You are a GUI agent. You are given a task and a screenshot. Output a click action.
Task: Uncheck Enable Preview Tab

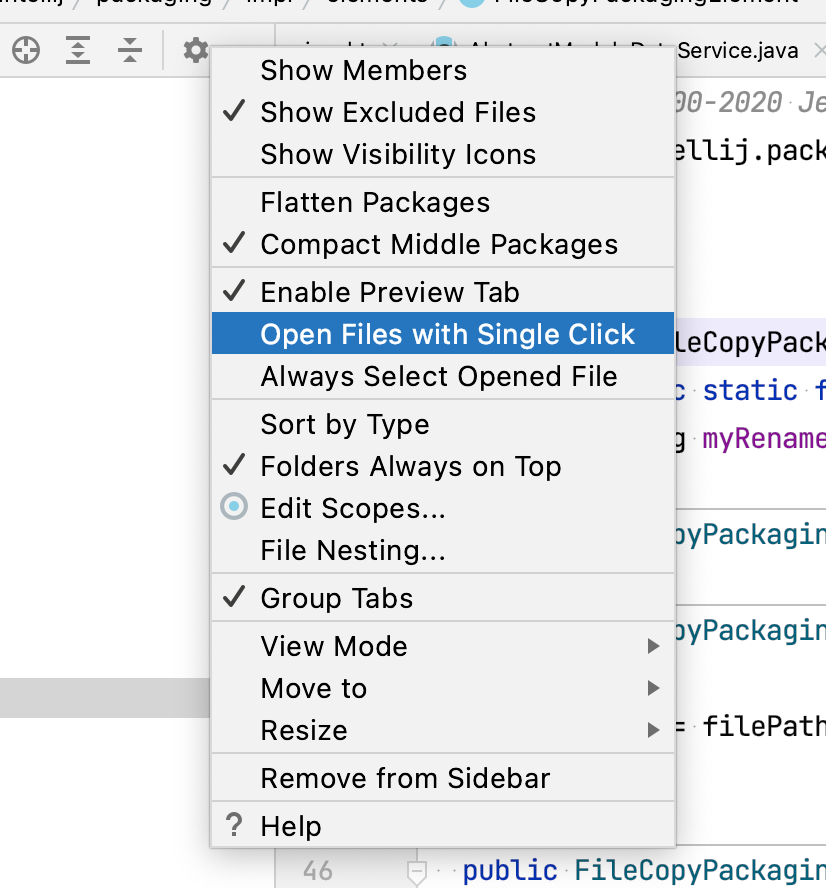click(x=390, y=293)
